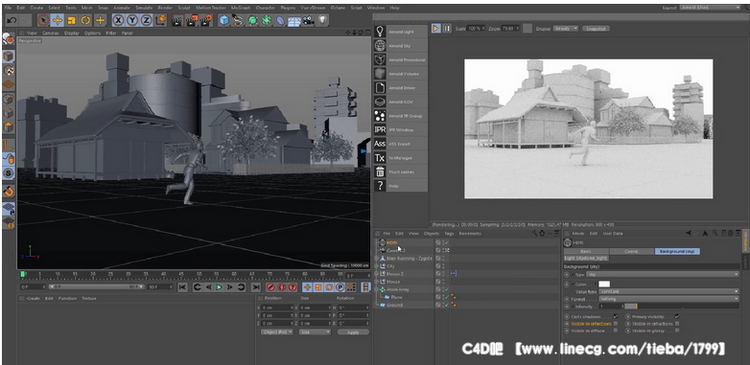Enable Visible in reflections checkbox
Screen dimensions: 750x365
[x=616, y=323]
